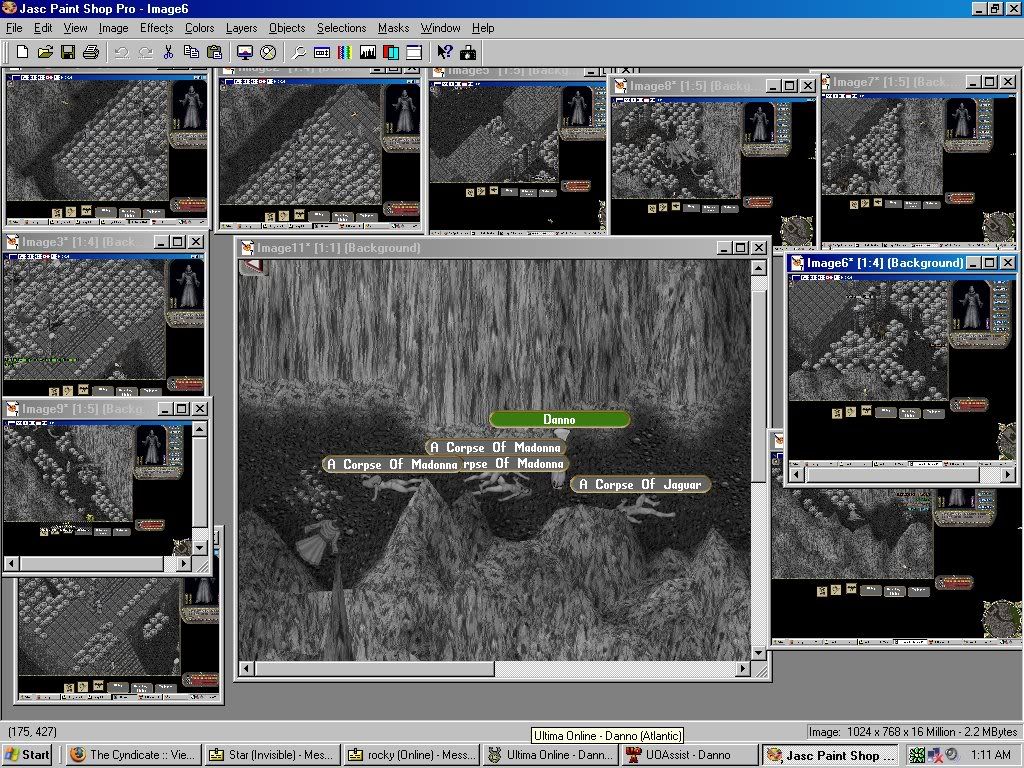This screenshot has height=768, width=1024.
Task: Activate the Image9 window title bar
Action: tap(107, 409)
